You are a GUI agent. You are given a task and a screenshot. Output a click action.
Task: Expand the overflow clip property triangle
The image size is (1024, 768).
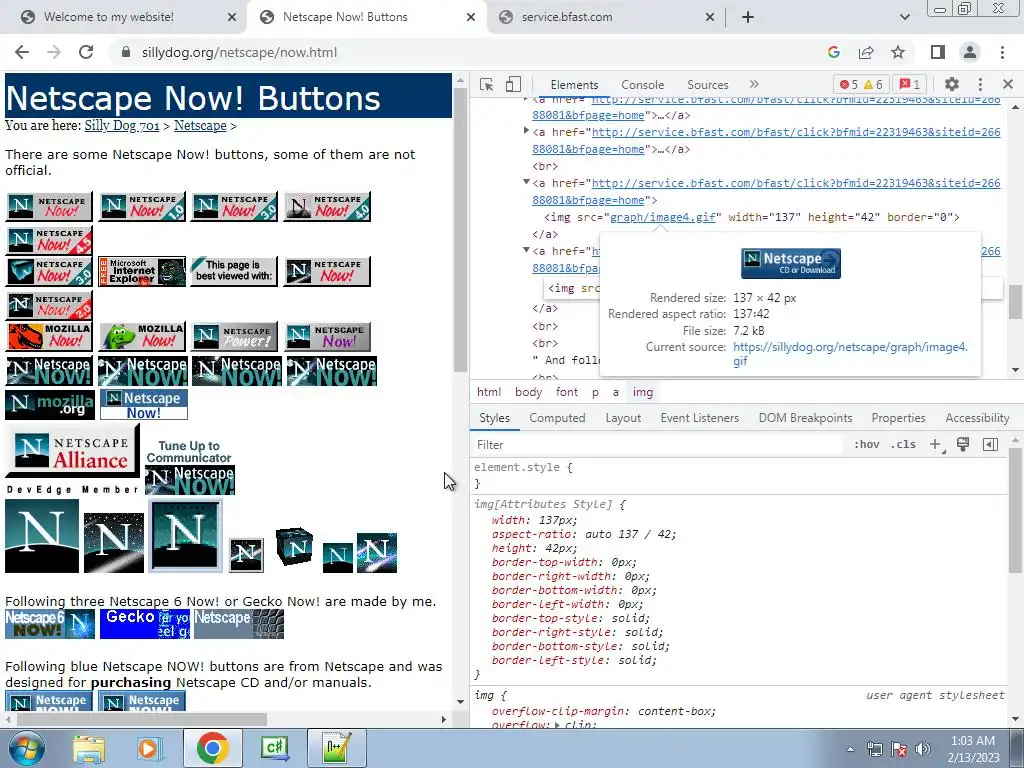tap(560, 725)
